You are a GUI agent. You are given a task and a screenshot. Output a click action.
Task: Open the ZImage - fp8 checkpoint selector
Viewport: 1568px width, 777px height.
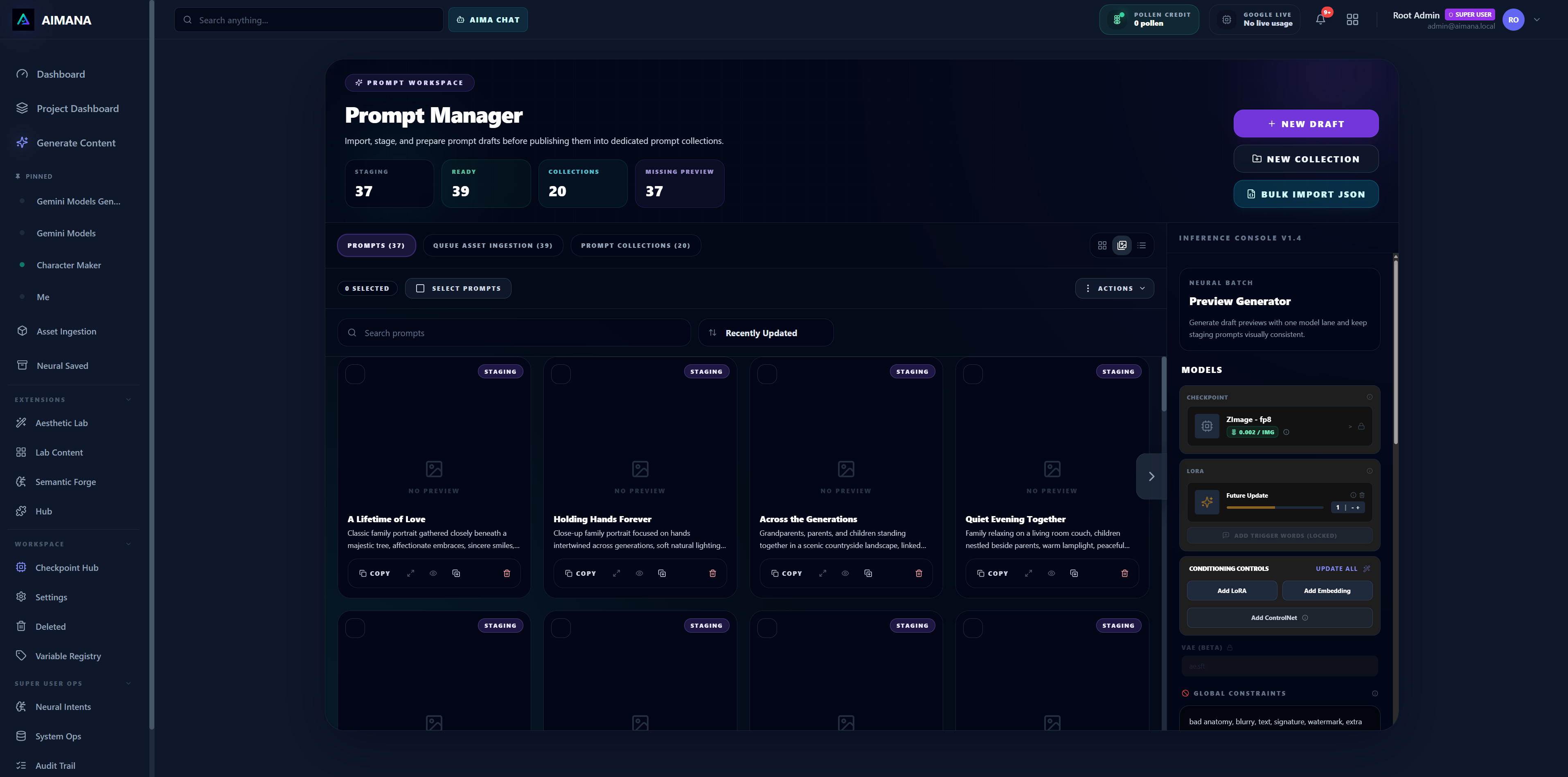1280,426
